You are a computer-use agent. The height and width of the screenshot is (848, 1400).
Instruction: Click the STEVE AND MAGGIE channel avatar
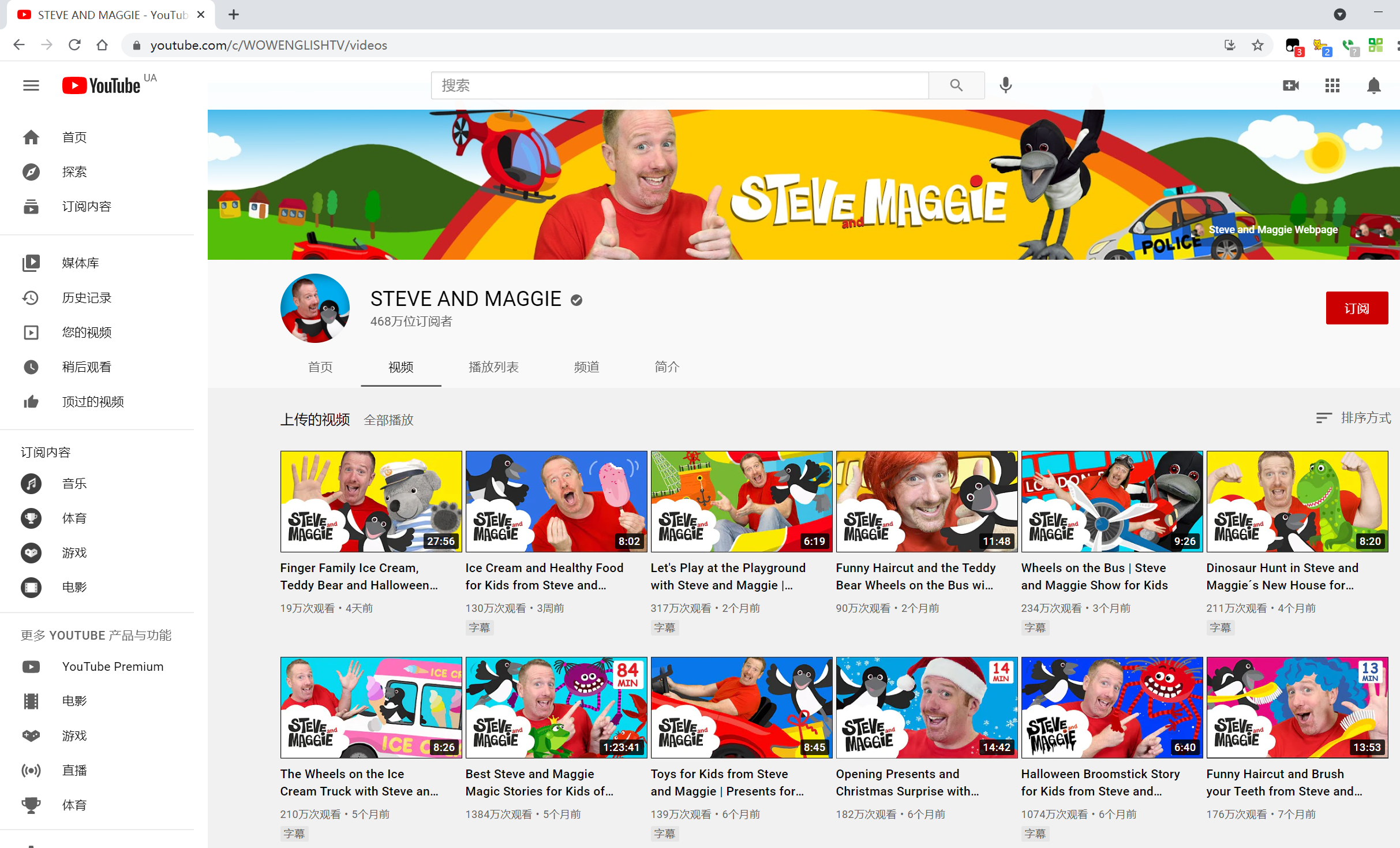pyautogui.click(x=315, y=308)
